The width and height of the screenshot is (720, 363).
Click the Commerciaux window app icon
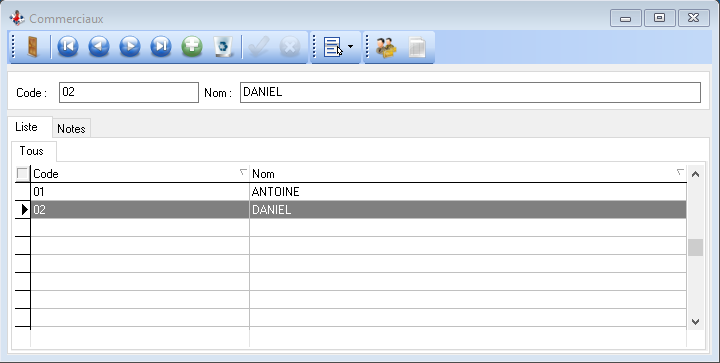tap(17, 18)
